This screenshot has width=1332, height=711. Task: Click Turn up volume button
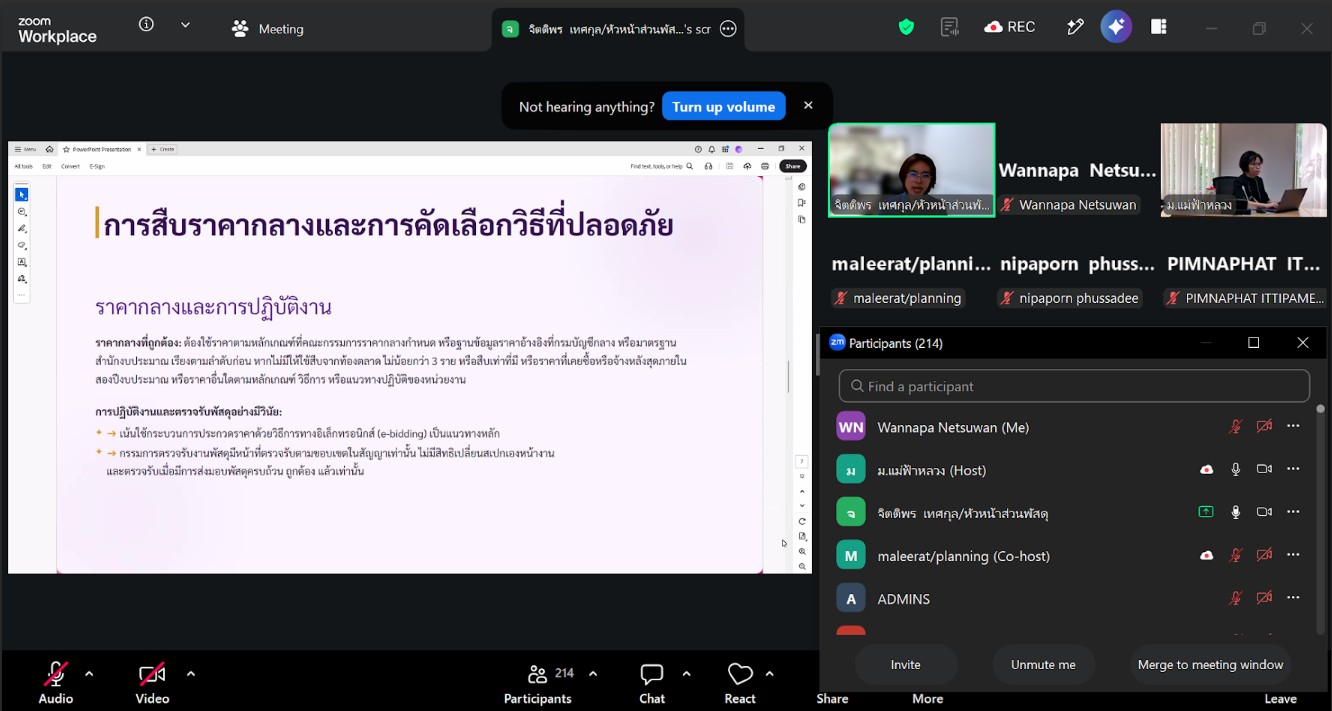coord(723,106)
